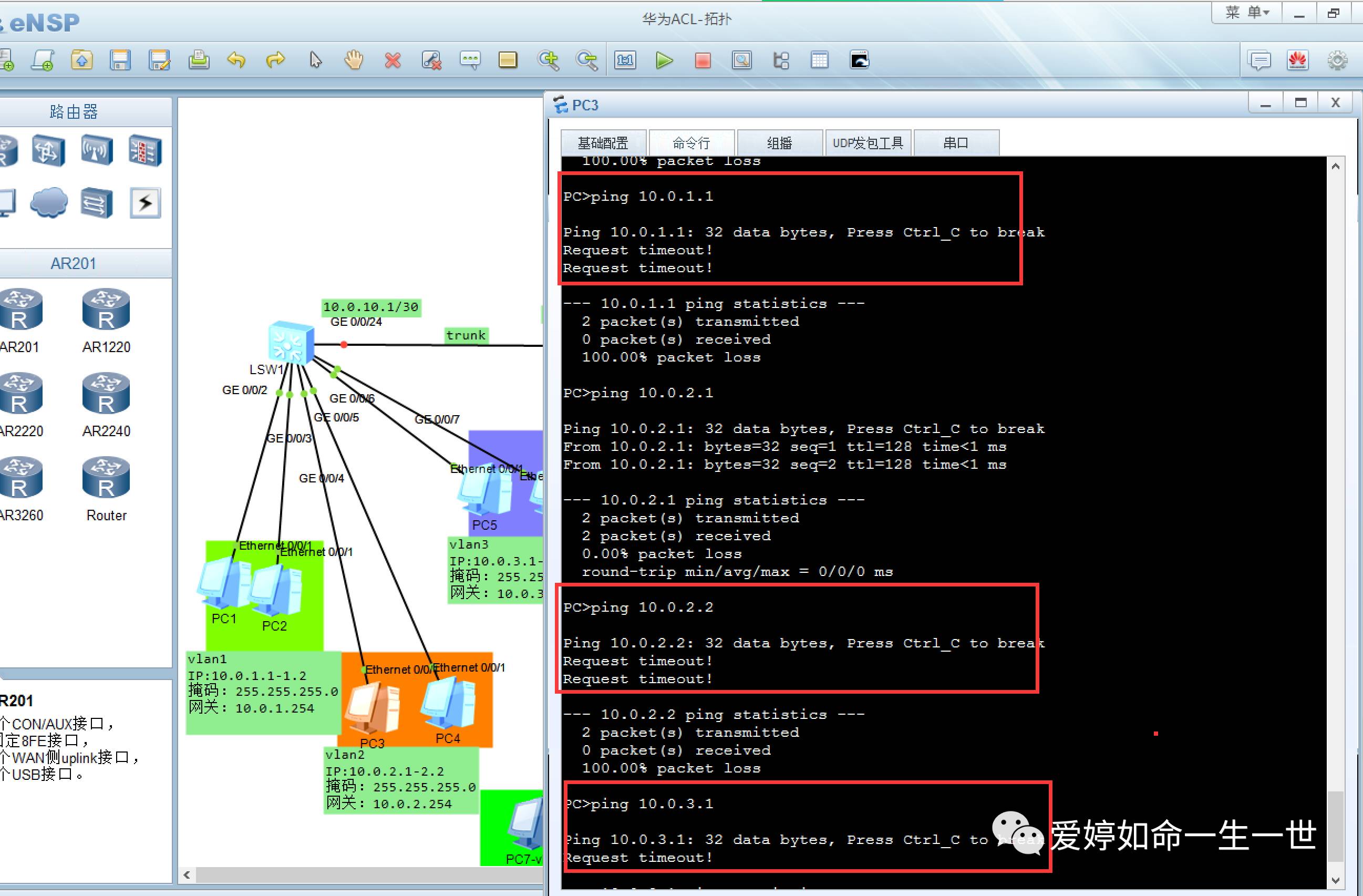Click the red X delete tool

pos(393,60)
